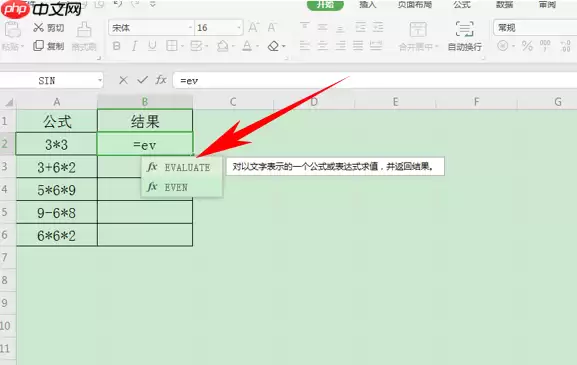
Task: Open the 页面布局 (Page Layout) tab
Action: pos(414,4)
